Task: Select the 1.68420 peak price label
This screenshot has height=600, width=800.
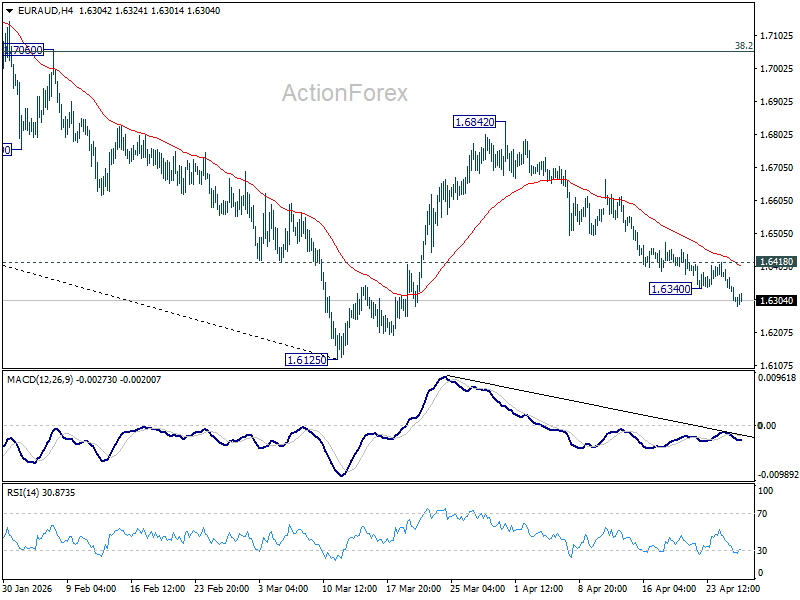Action: click(x=474, y=122)
